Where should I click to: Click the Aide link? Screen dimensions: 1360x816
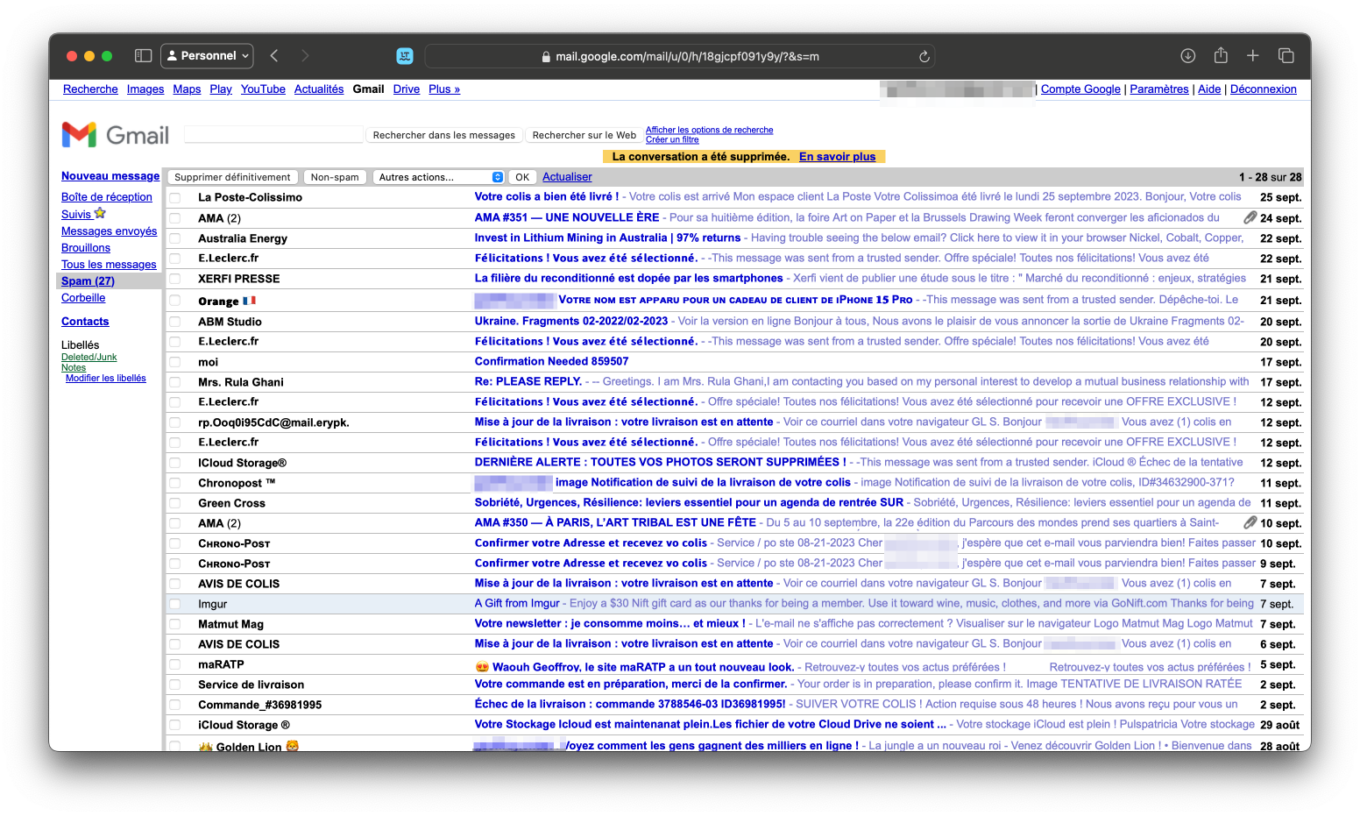pyautogui.click(x=1209, y=89)
